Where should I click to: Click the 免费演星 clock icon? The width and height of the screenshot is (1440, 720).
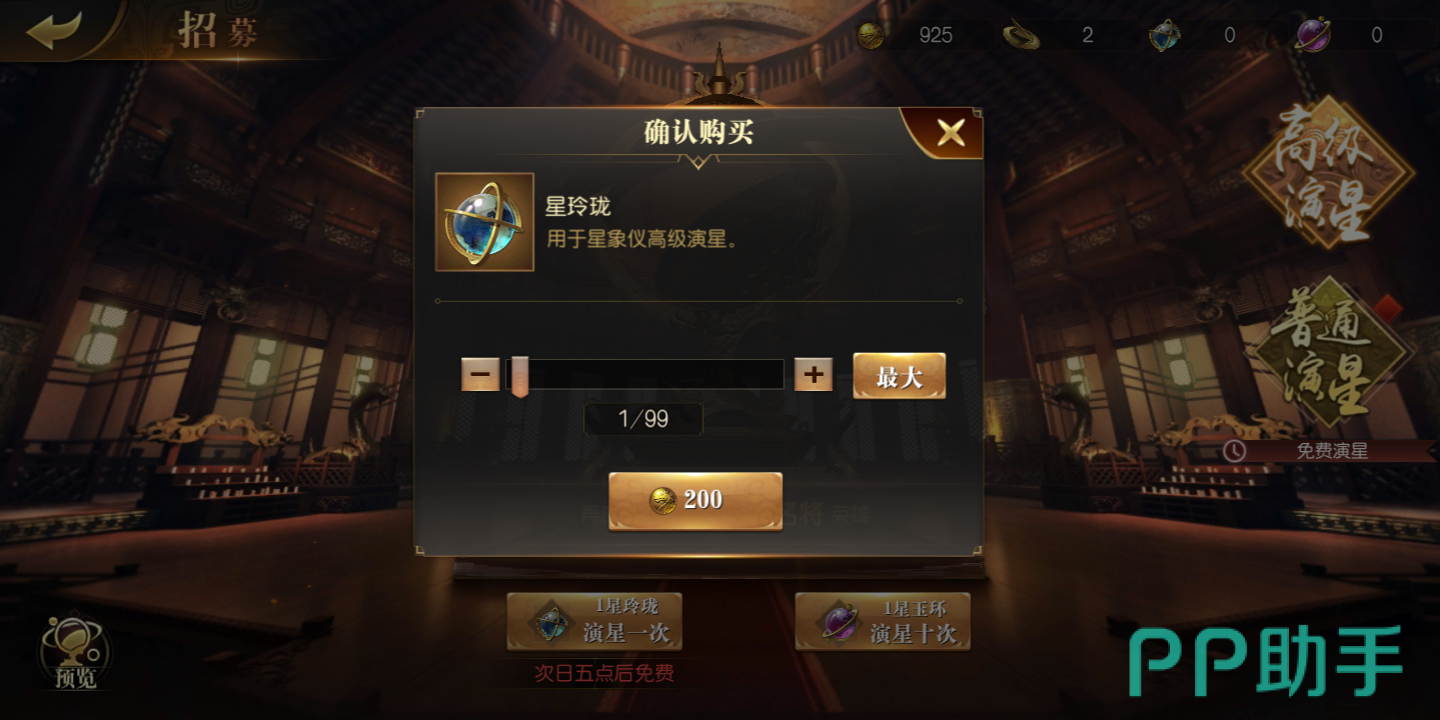point(1235,451)
